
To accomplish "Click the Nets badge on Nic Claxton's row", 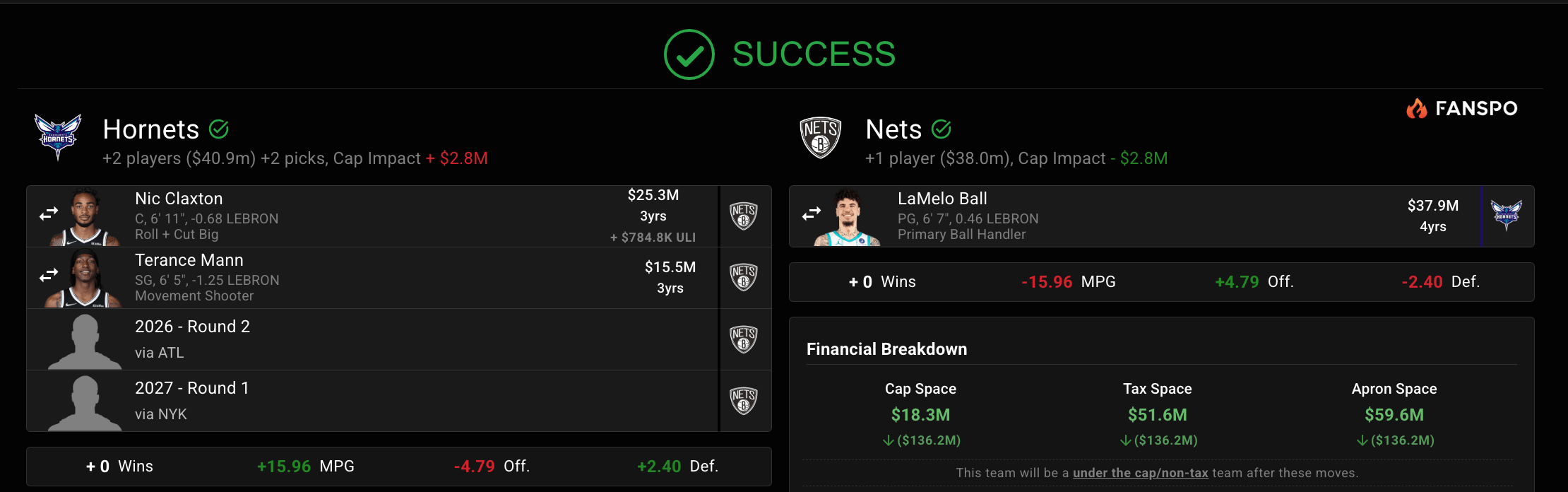I will click(x=744, y=216).
